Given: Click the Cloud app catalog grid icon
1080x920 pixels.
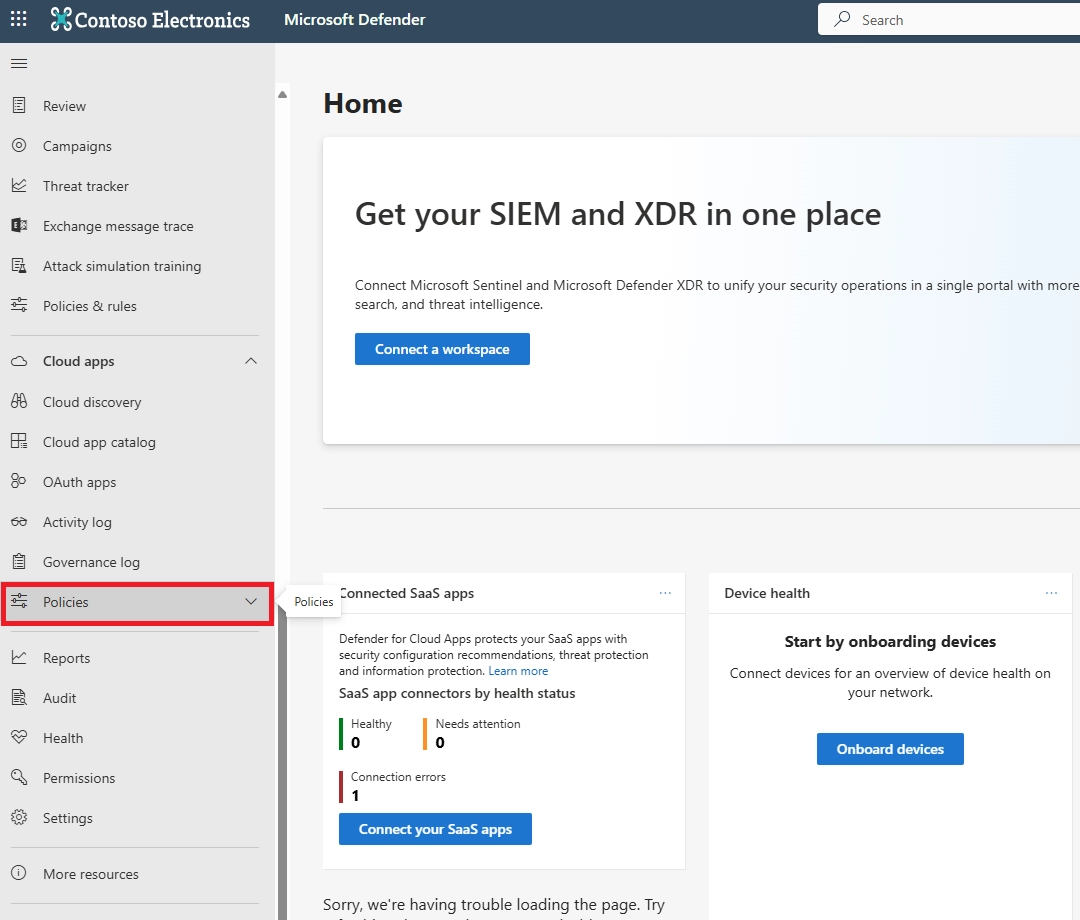Looking at the screenshot, I should pyautogui.click(x=19, y=441).
